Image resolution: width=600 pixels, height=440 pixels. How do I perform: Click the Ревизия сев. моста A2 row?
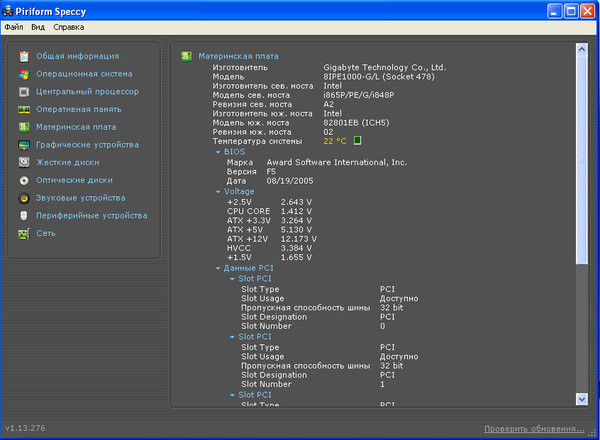(x=273, y=104)
